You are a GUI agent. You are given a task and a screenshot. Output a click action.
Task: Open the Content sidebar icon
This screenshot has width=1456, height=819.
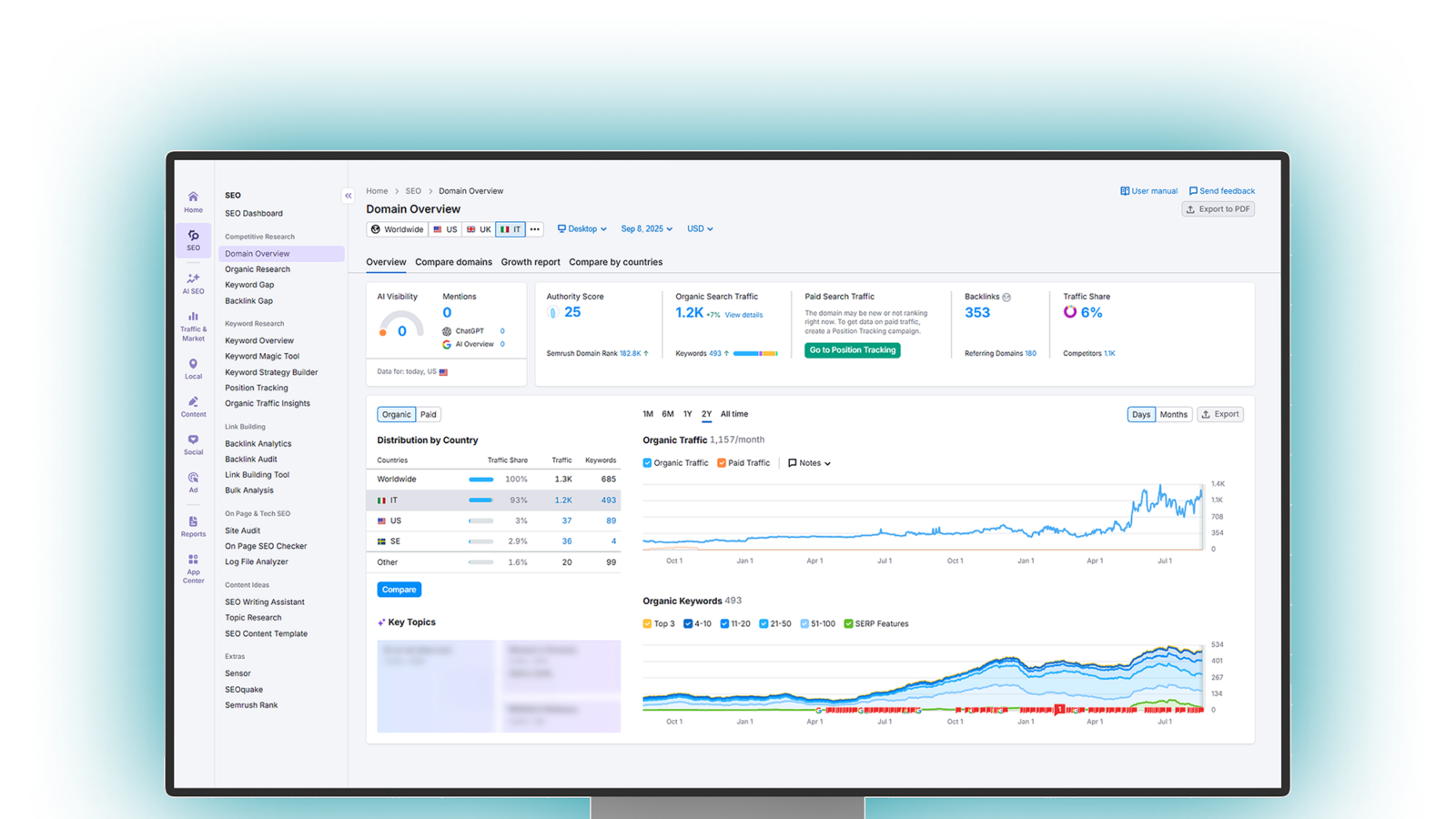tap(193, 407)
